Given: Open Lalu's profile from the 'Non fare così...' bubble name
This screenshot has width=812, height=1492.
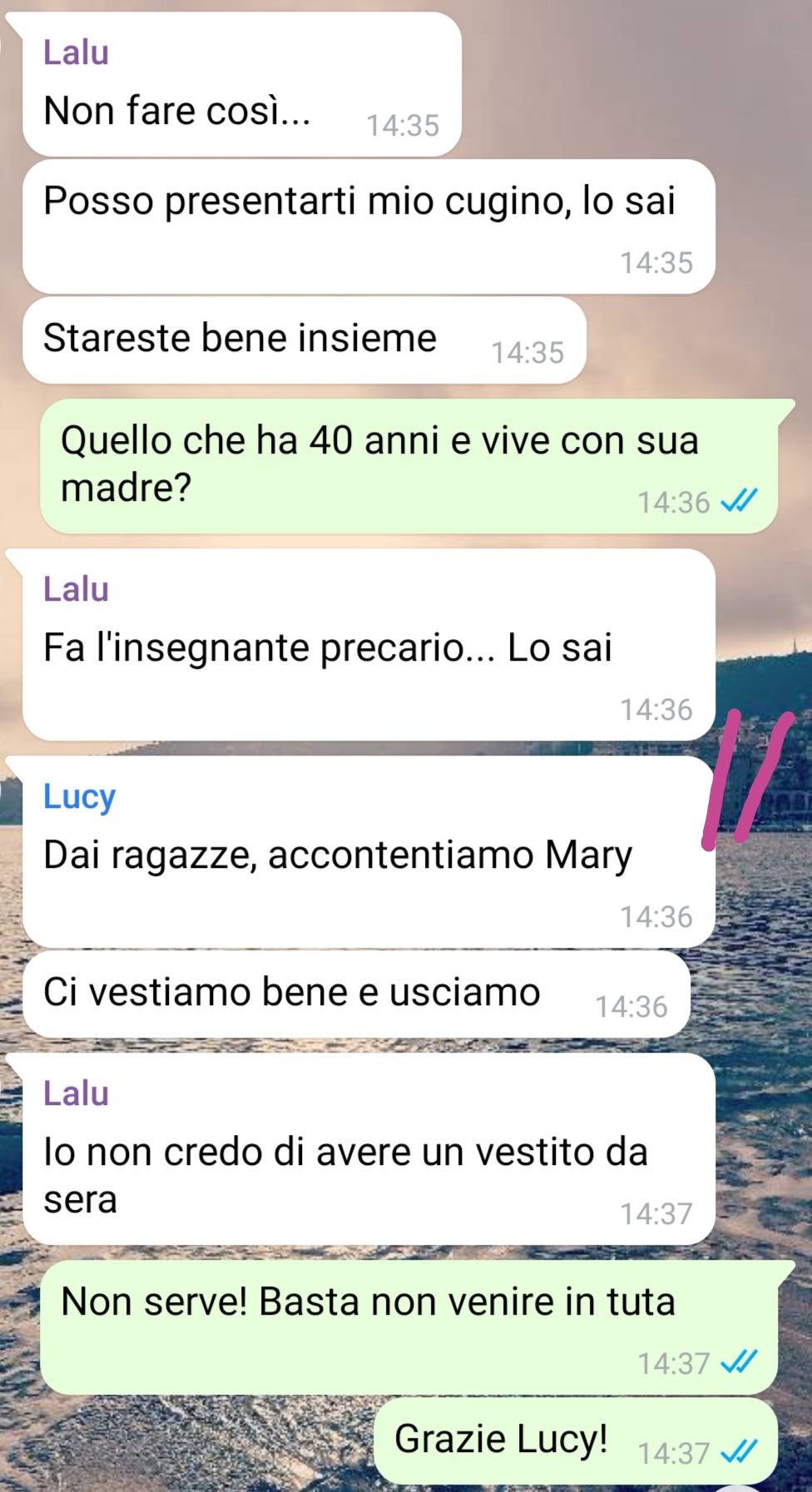Looking at the screenshot, I should (76, 52).
